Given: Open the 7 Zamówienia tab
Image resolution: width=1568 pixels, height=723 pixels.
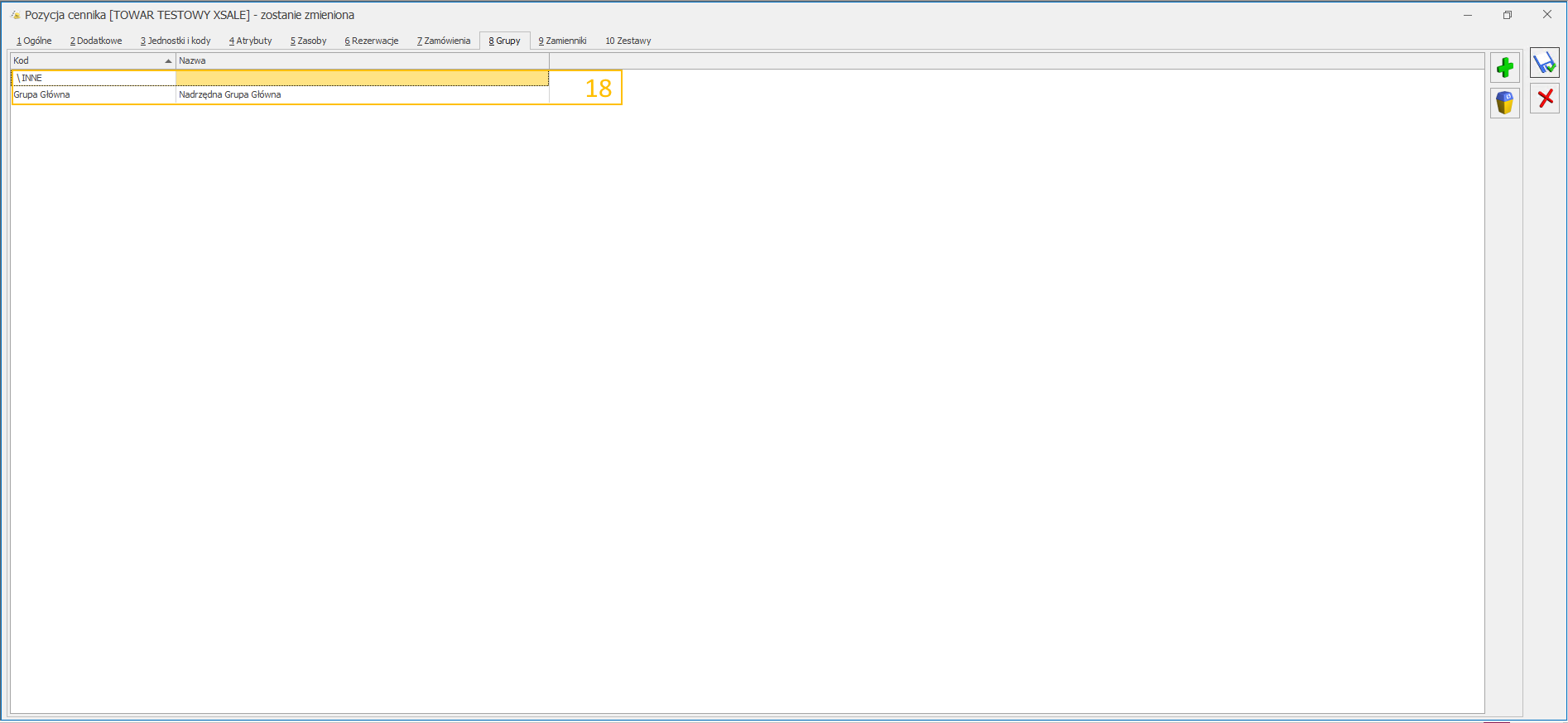Looking at the screenshot, I should coord(444,41).
